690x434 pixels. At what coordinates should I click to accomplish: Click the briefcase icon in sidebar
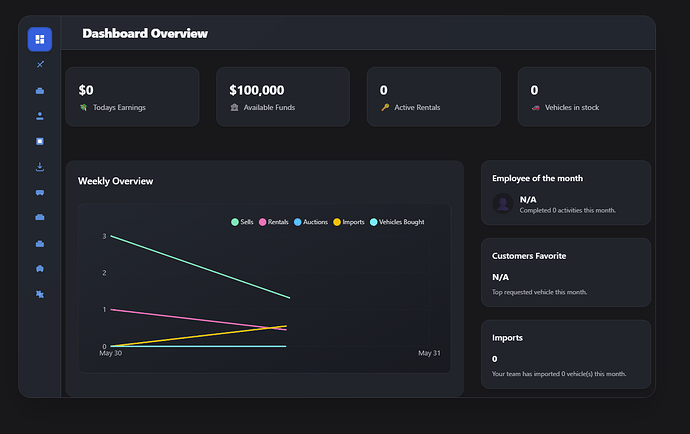(x=40, y=91)
